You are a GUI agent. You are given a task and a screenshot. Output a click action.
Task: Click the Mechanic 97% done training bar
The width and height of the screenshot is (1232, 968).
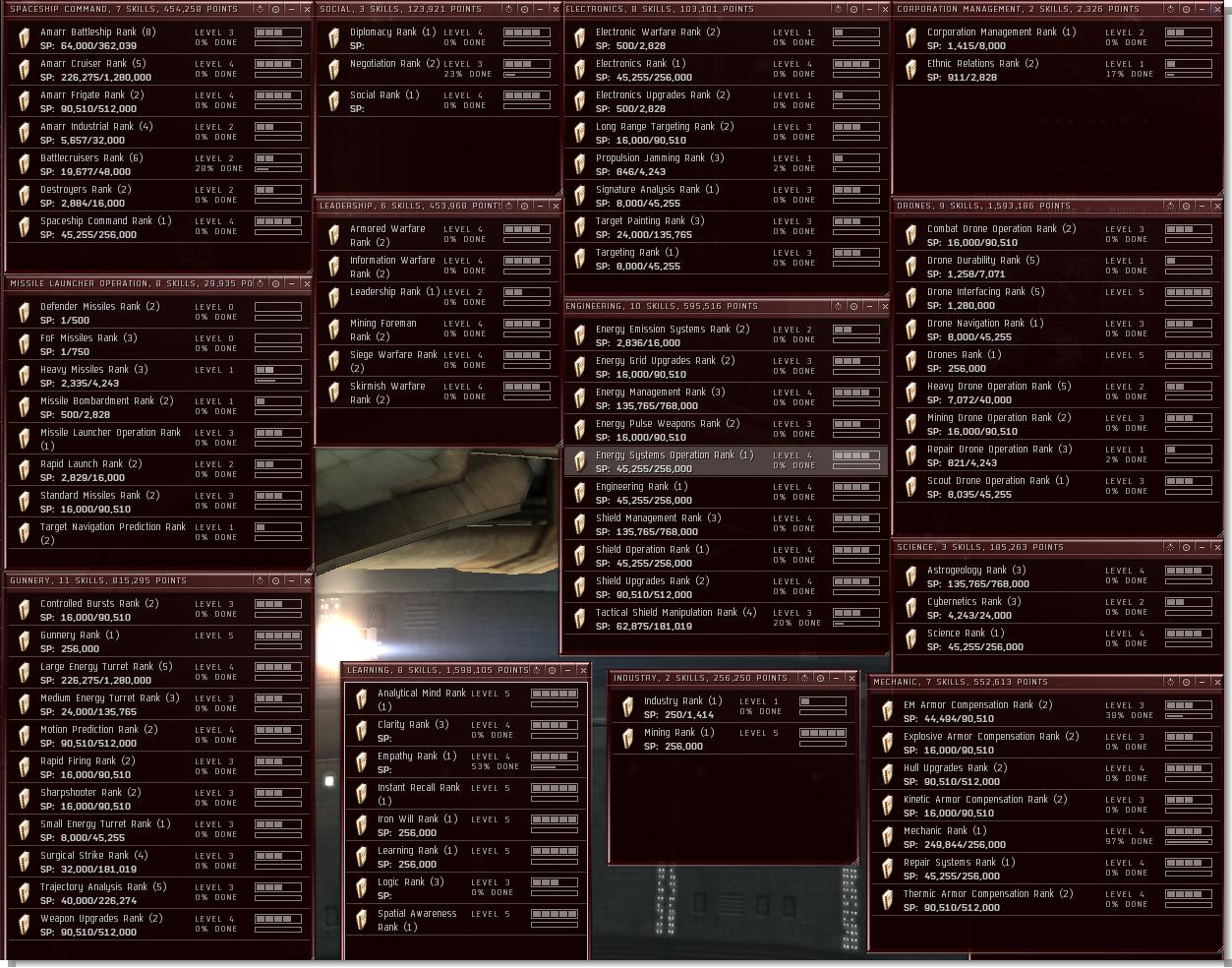[1189, 842]
